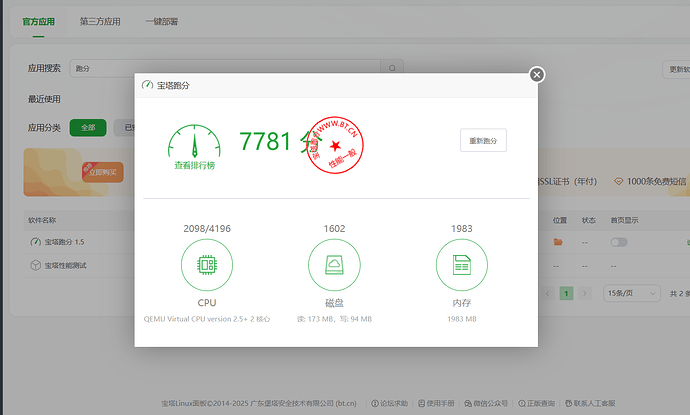Click the 磁盘 disk icon

[x=334, y=265]
